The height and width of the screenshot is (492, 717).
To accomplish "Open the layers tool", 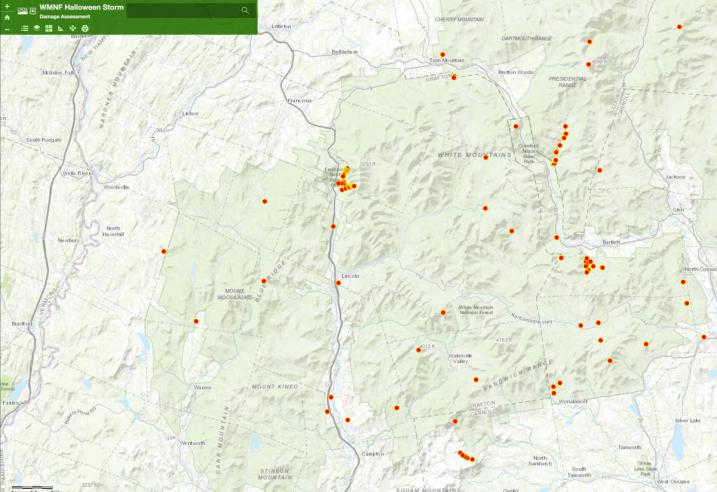I will (x=37, y=28).
